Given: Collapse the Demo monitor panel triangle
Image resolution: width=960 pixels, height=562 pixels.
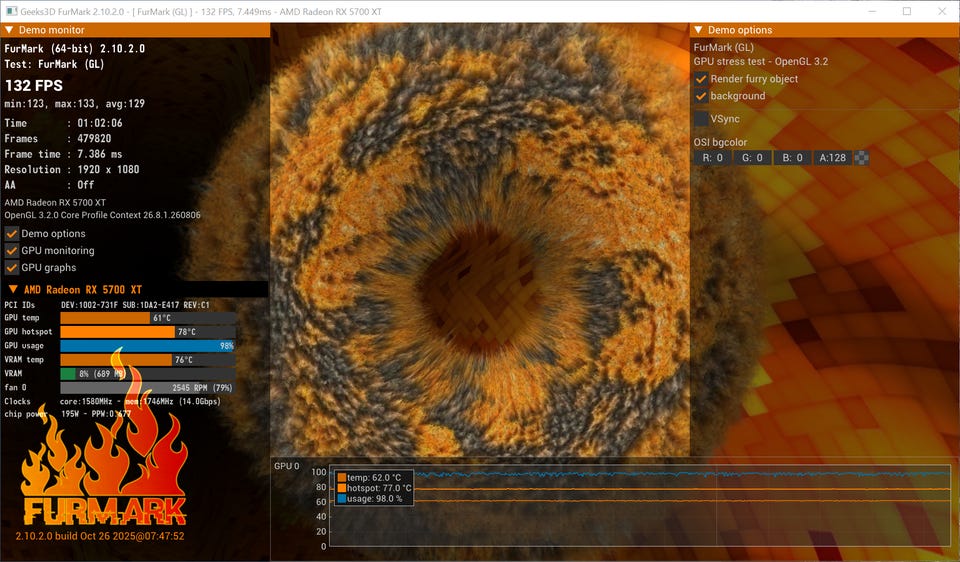Looking at the screenshot, I should (9, 30).
